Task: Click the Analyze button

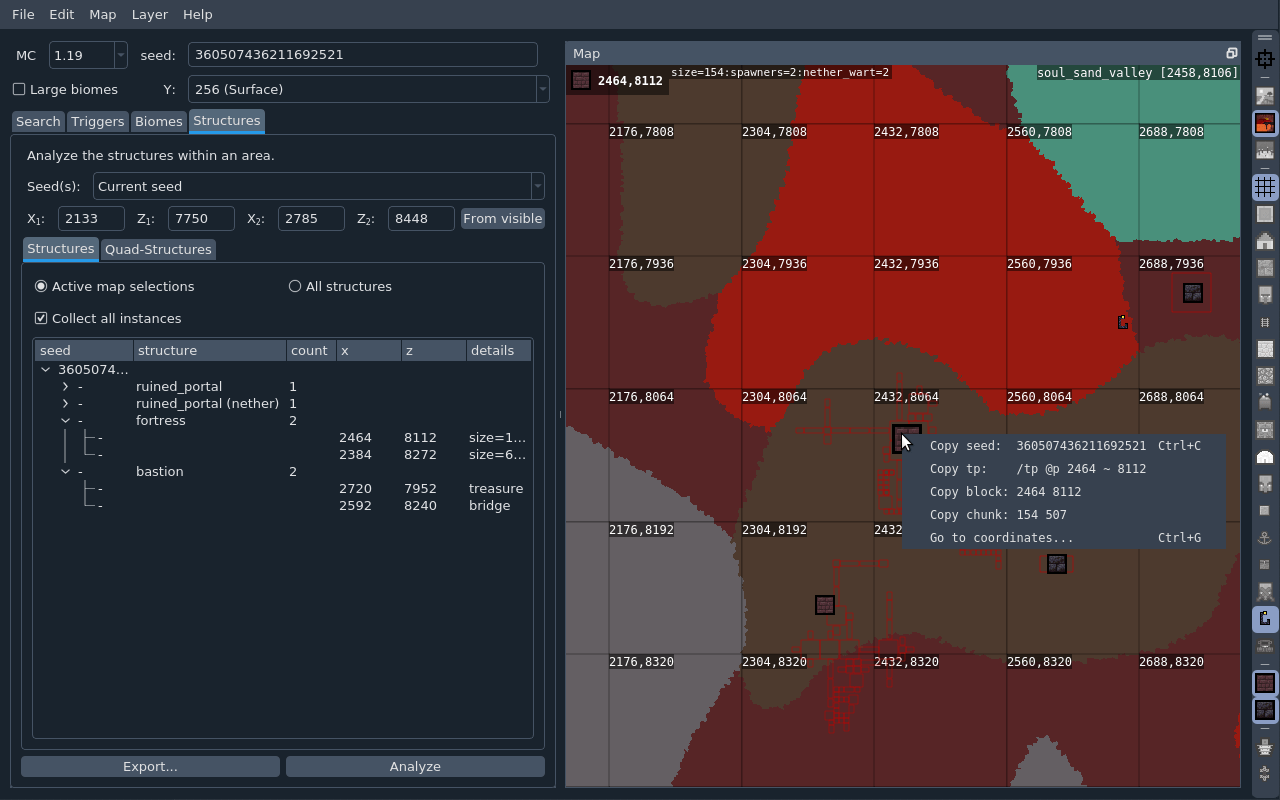Action: point(415,766)
